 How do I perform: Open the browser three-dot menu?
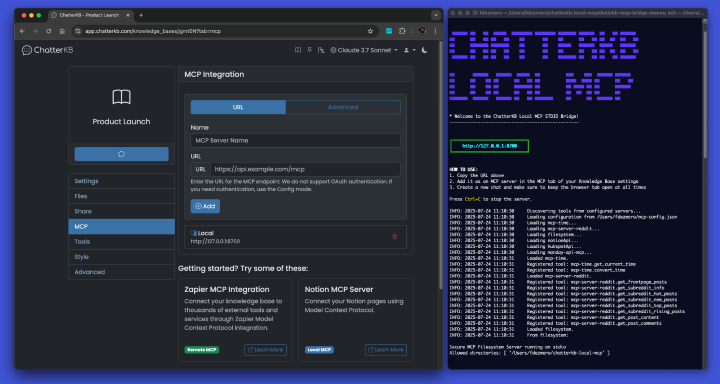tap(435, 31)
